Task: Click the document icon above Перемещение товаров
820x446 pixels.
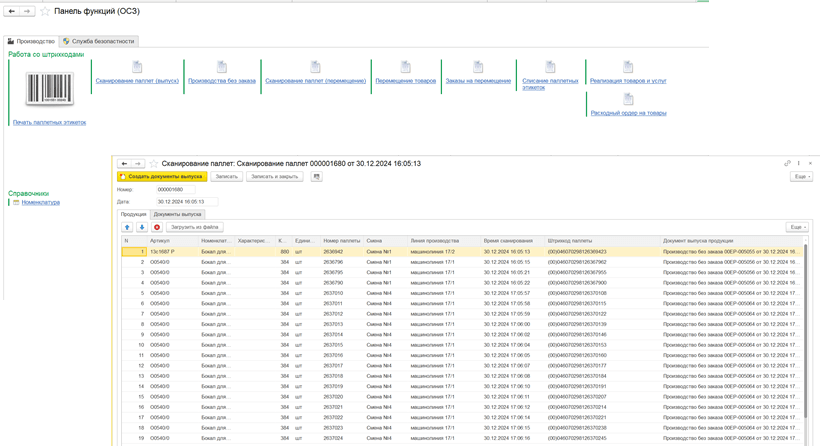Action: (405, 67)
